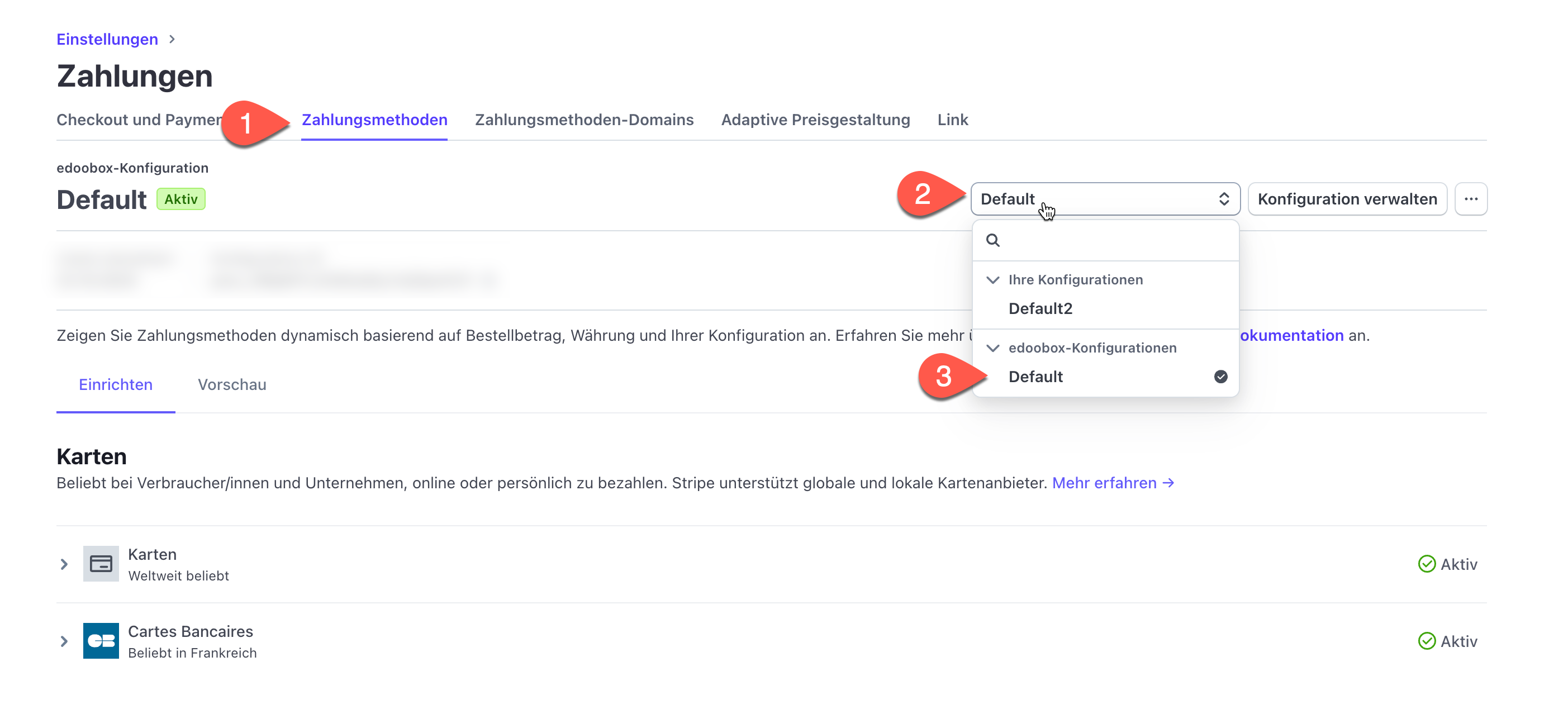The image size is (1568, 714).
Task: Open the Adaptive Preisgestaltung tab
Action: click(815, 120)
